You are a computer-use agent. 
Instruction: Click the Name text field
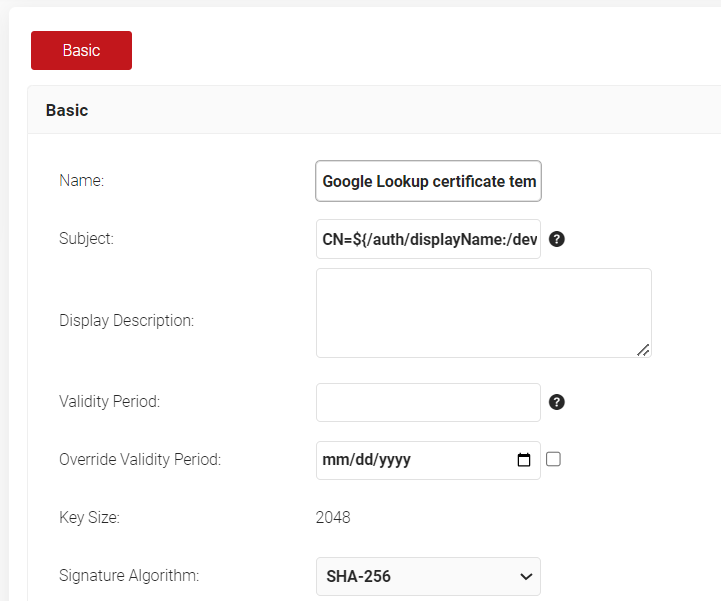click(x=428, y=182)
